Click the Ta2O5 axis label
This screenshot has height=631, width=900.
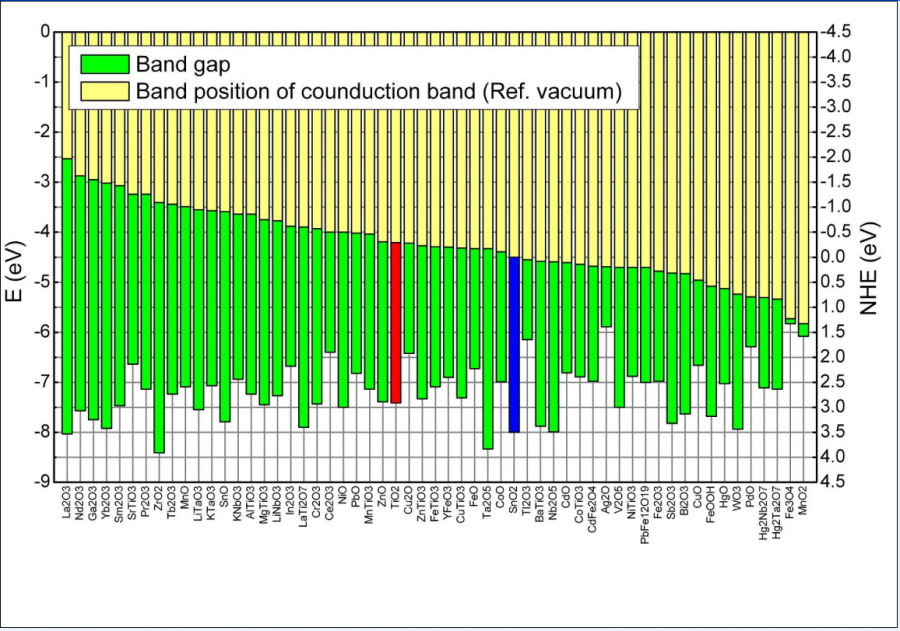click(x=488, y=503)
